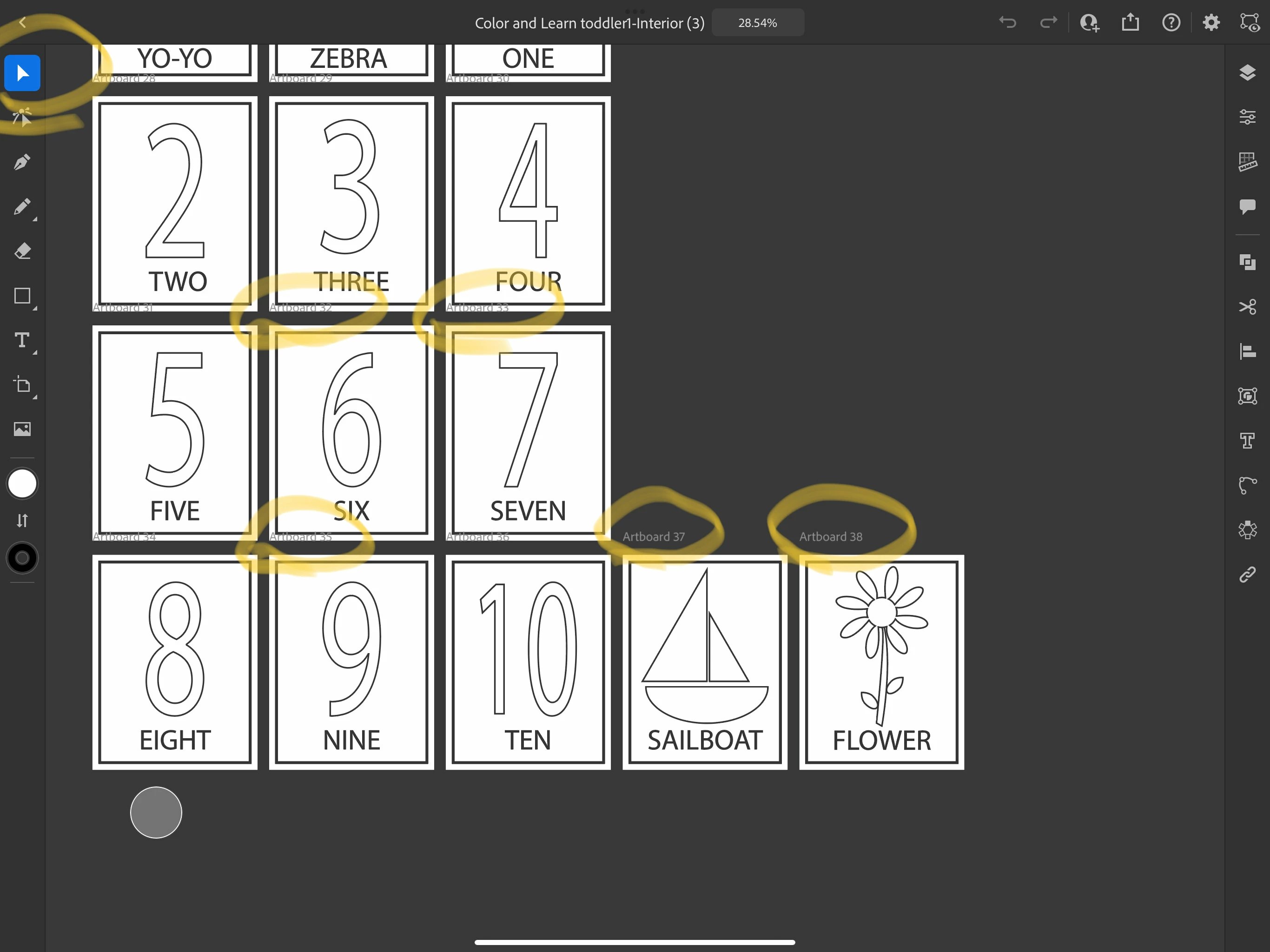Swap fill and stroke colors
Viewport: 1270px width, 952px height.
[x=22, y=521]
